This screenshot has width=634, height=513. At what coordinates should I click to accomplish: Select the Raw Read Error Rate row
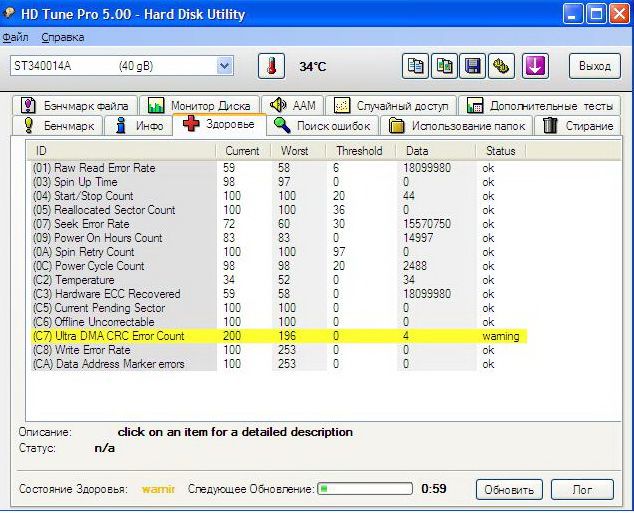(x=279, y=168)
